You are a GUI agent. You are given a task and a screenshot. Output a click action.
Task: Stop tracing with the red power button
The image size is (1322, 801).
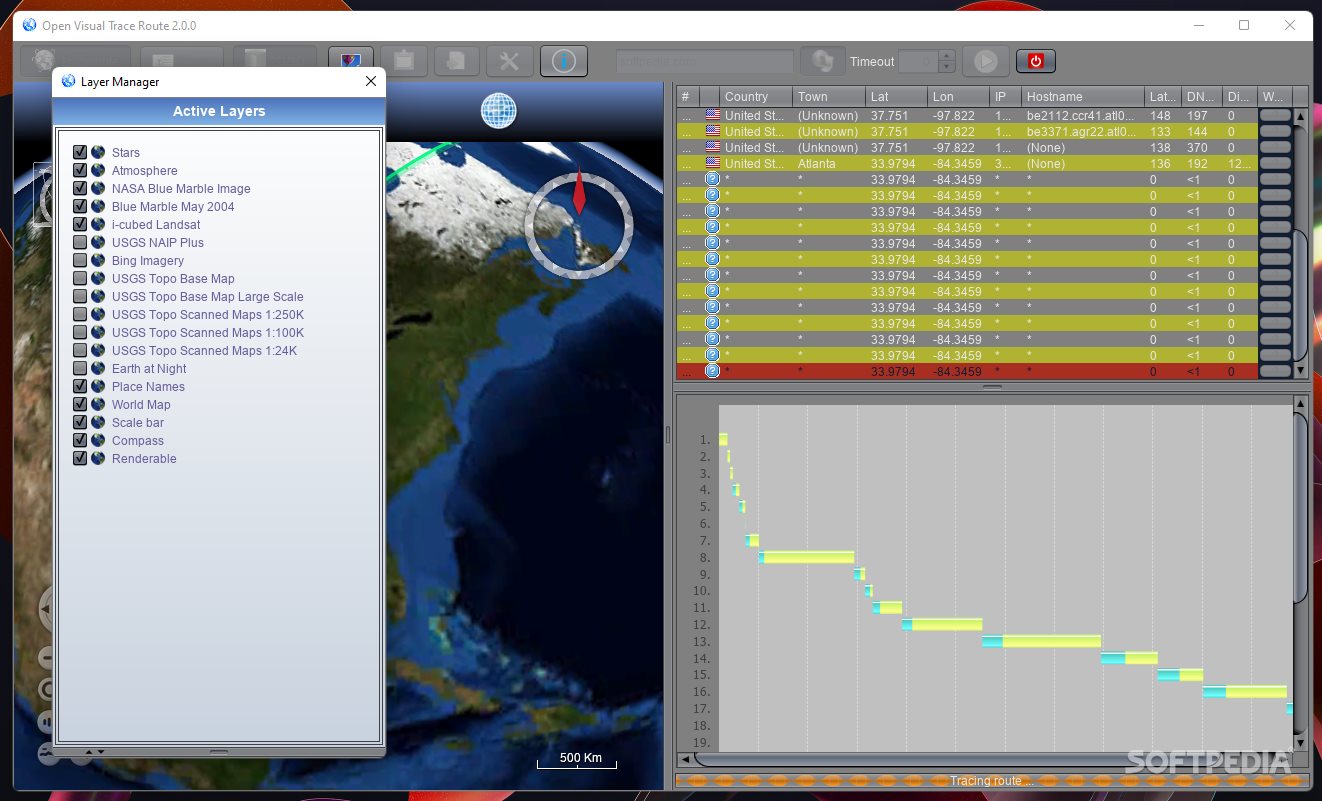[1035, 61]
